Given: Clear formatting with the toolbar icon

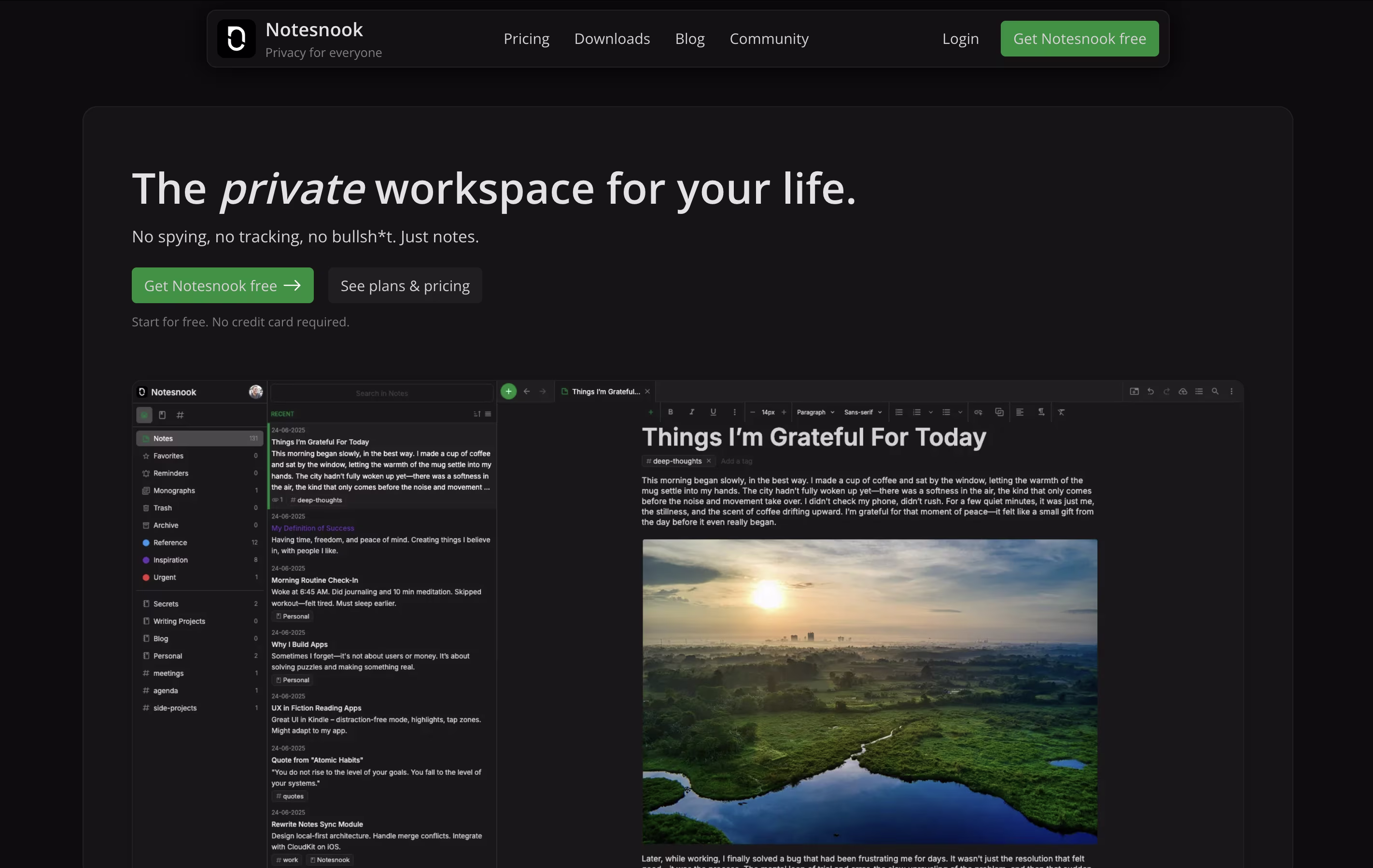Looking at the screenshot, I should 1061,412.
